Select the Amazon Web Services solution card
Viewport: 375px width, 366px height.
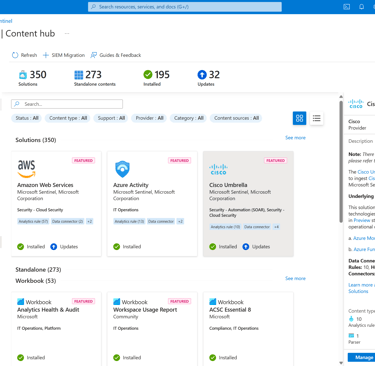[56, 204]
